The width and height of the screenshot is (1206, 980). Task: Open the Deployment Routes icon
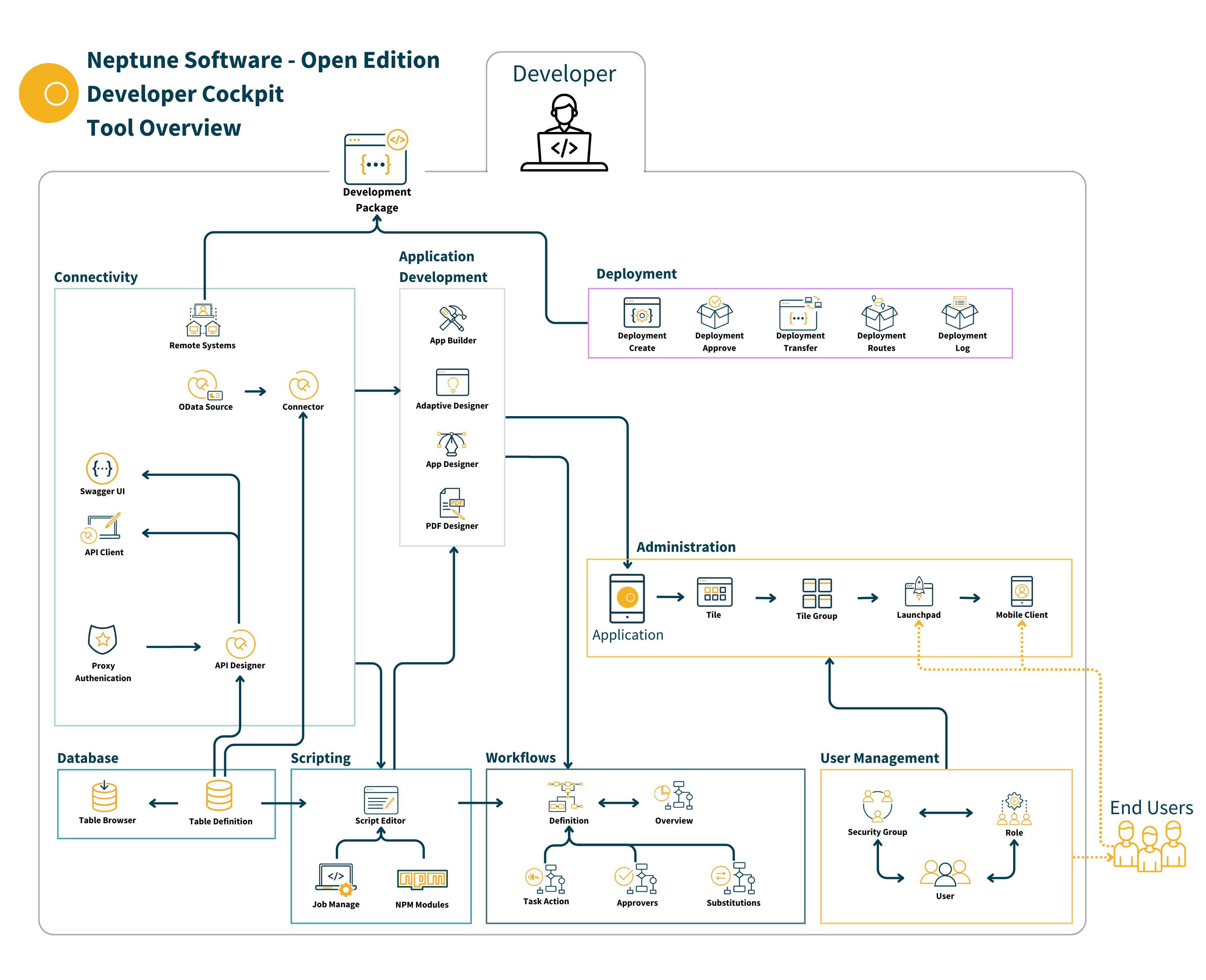[x=879, y=313]
